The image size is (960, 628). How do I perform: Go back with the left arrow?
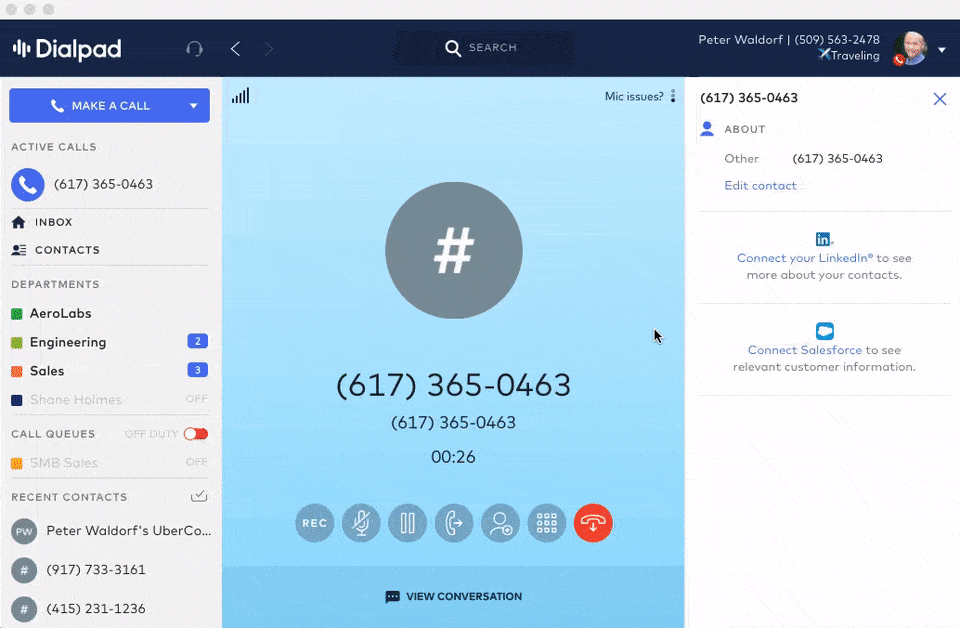[x=236, y=48]
